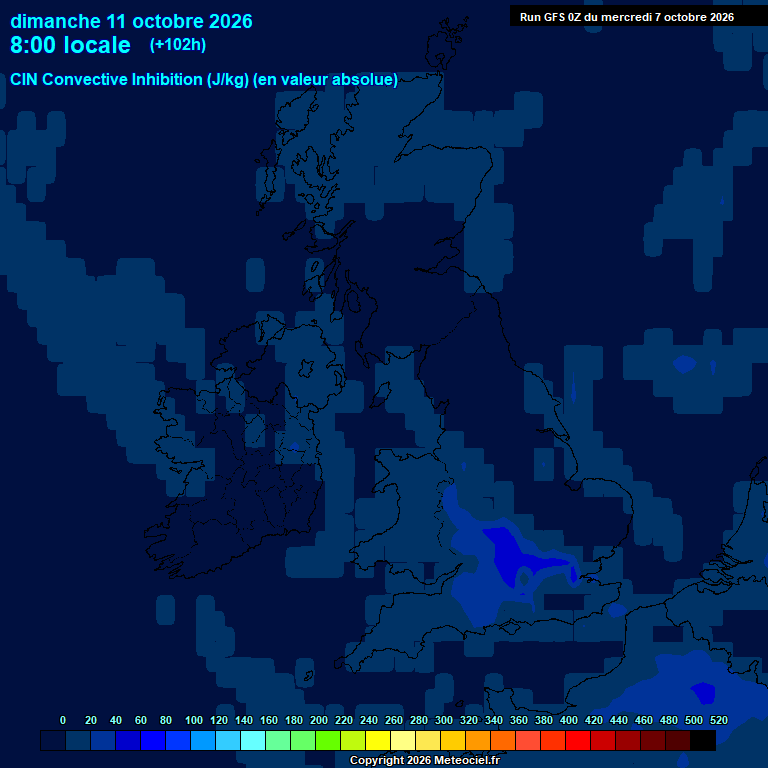This screenshot has height=768, width=768.
Task: Pick the legend swatch under label 460
Action: (627, 740)
